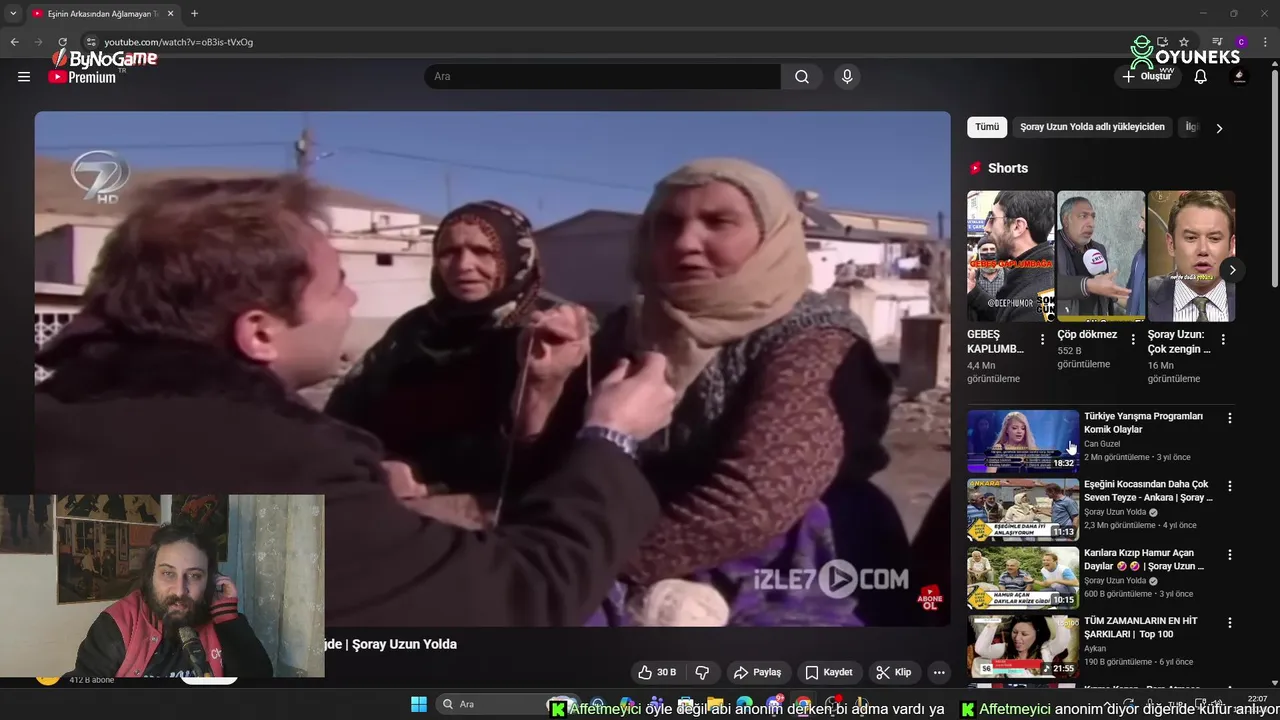The height and width of the screenshot is (720, 1280).
Task: Open Karılara Kızıp Hamur Açan Dayılar title
Action: coord(1144,559)
